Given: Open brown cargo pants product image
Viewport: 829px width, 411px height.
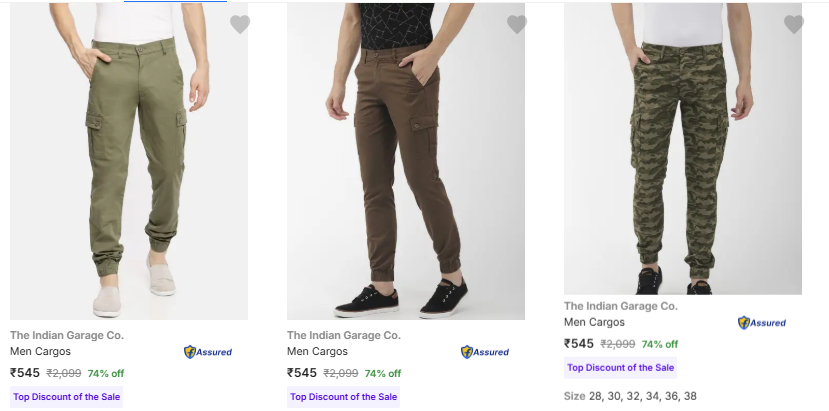Looking at the screenshot, I should (x=406, y=160).
